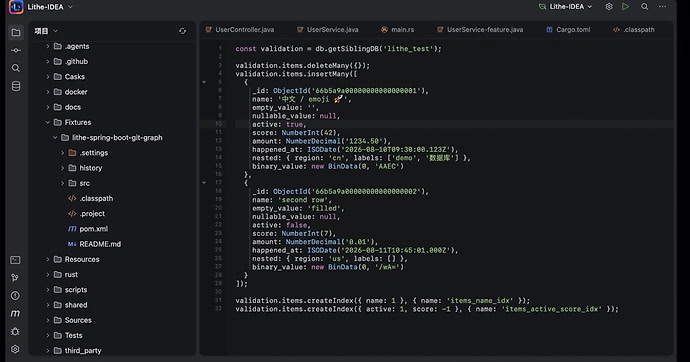
Task: Switch to the main.rs tab
Action: coord(397,29)
